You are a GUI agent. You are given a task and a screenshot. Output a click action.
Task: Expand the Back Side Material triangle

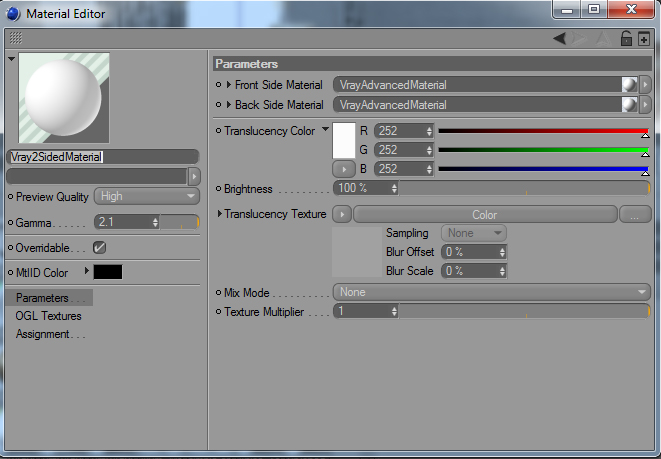point(228,105)
